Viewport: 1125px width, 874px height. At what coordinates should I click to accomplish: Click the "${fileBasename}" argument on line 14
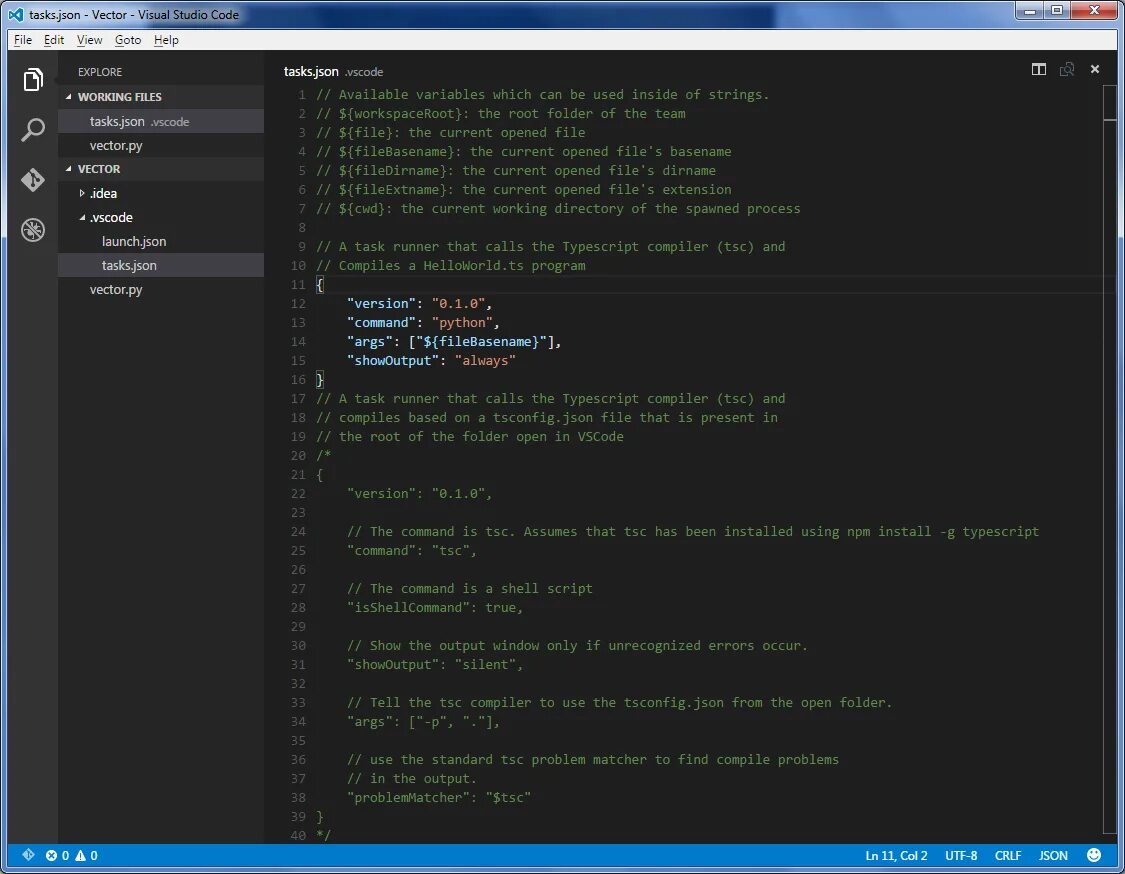point(481,342)
